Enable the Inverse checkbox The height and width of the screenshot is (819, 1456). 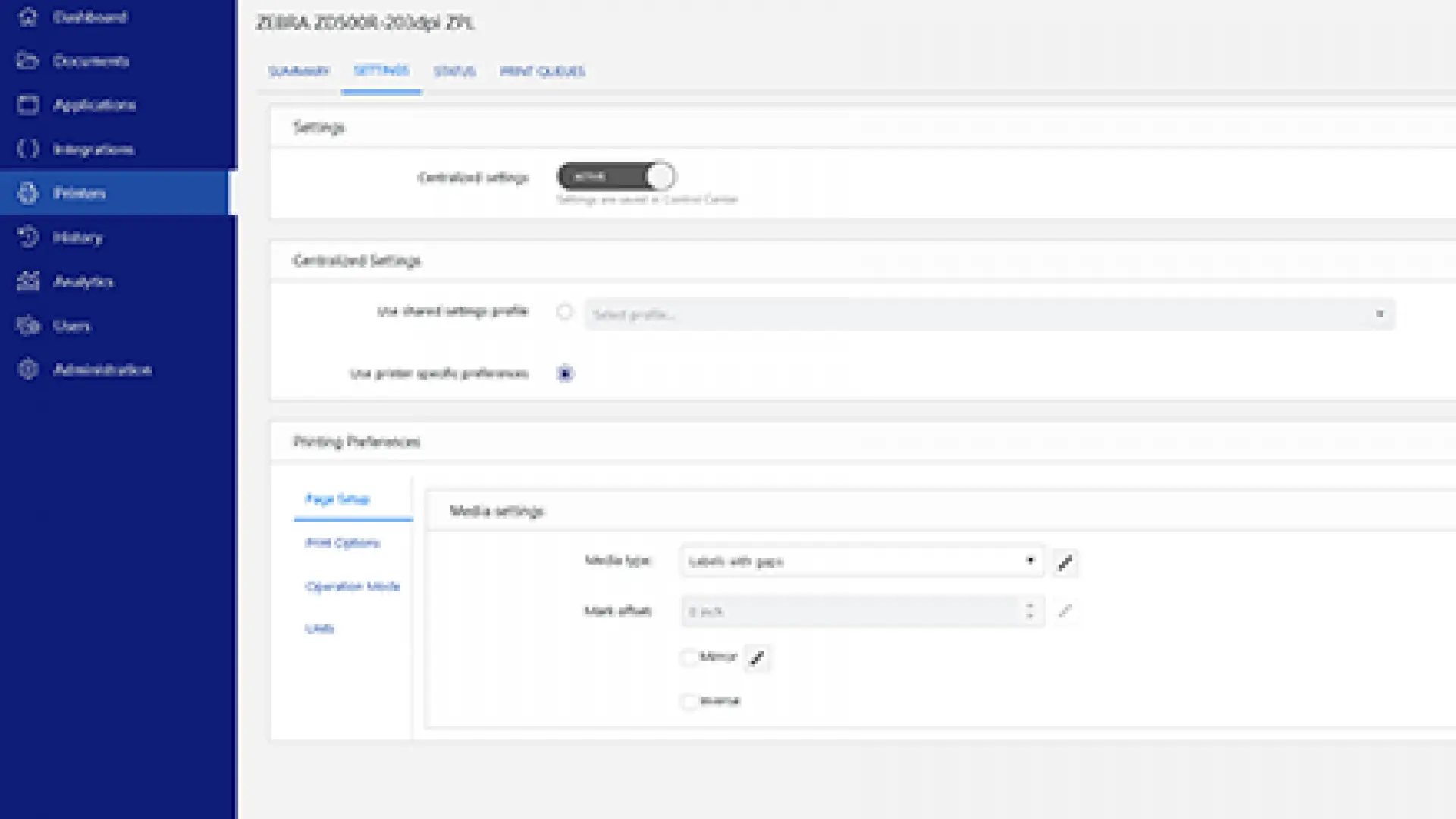click(689, 701)
